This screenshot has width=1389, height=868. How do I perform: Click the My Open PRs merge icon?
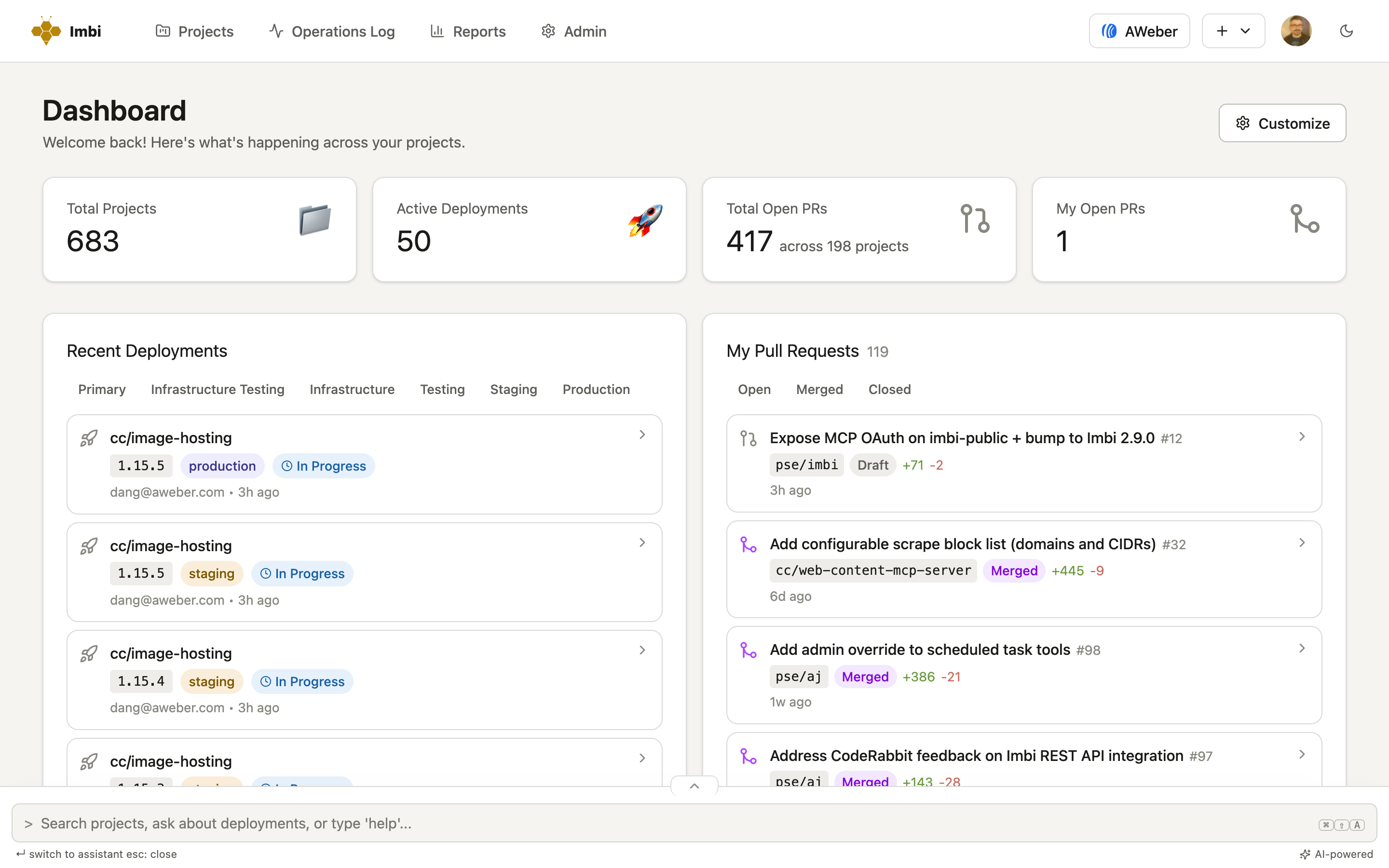click(1305, 219)
